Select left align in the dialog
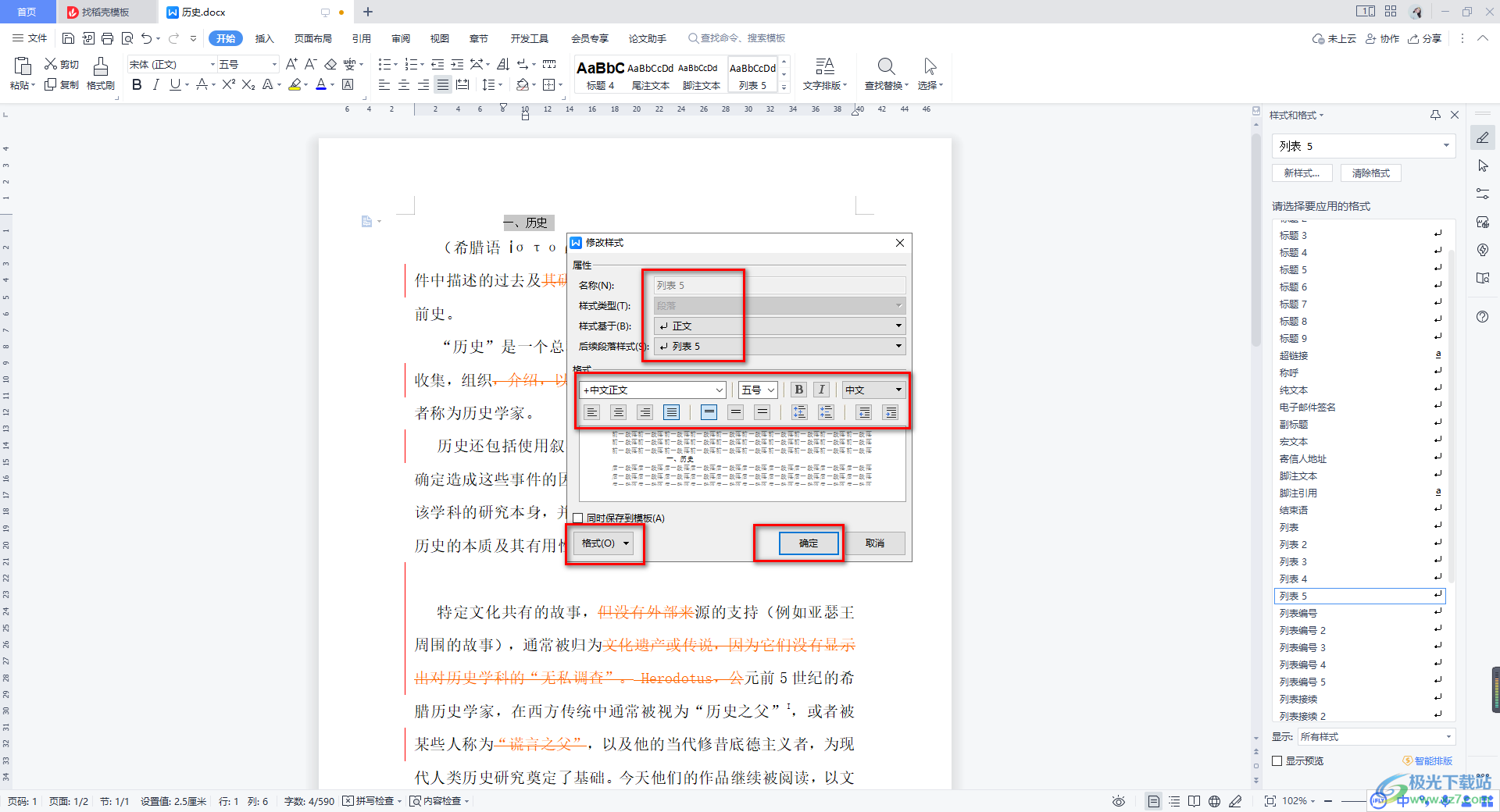This screenshot has width=1500, height=812. (591, 412)
